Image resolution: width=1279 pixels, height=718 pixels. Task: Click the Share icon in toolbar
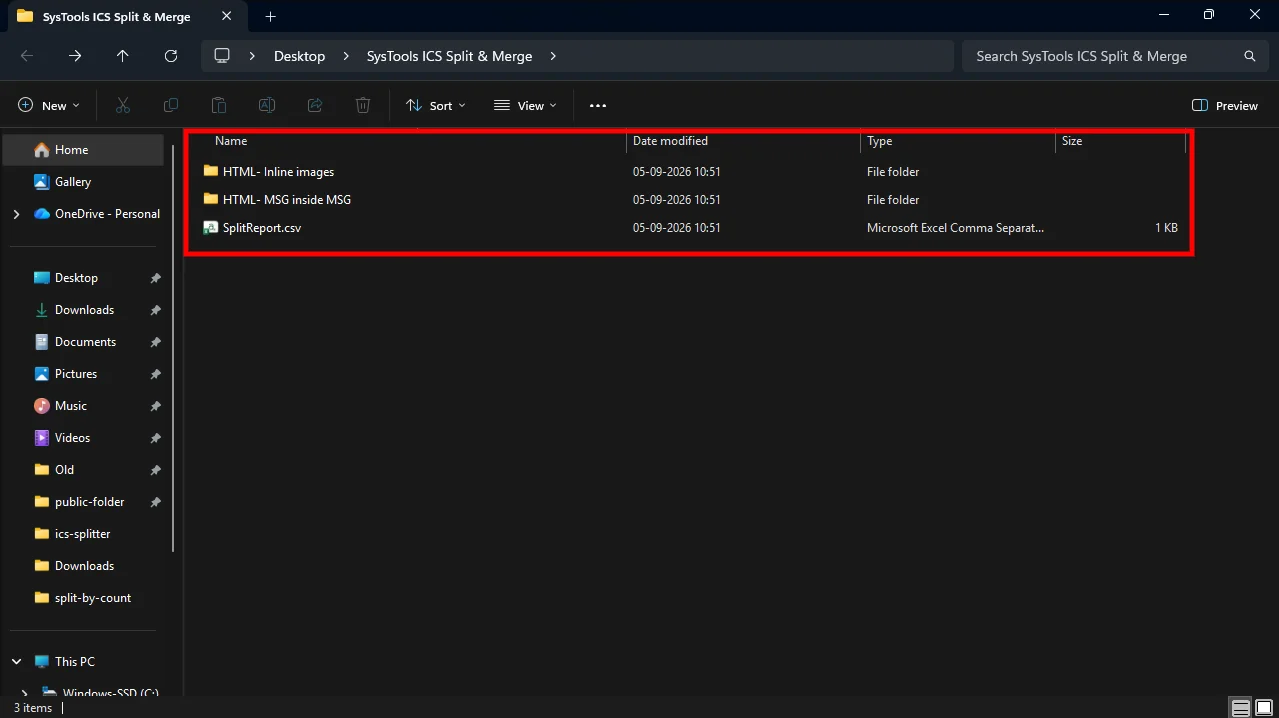pos(315,105)
